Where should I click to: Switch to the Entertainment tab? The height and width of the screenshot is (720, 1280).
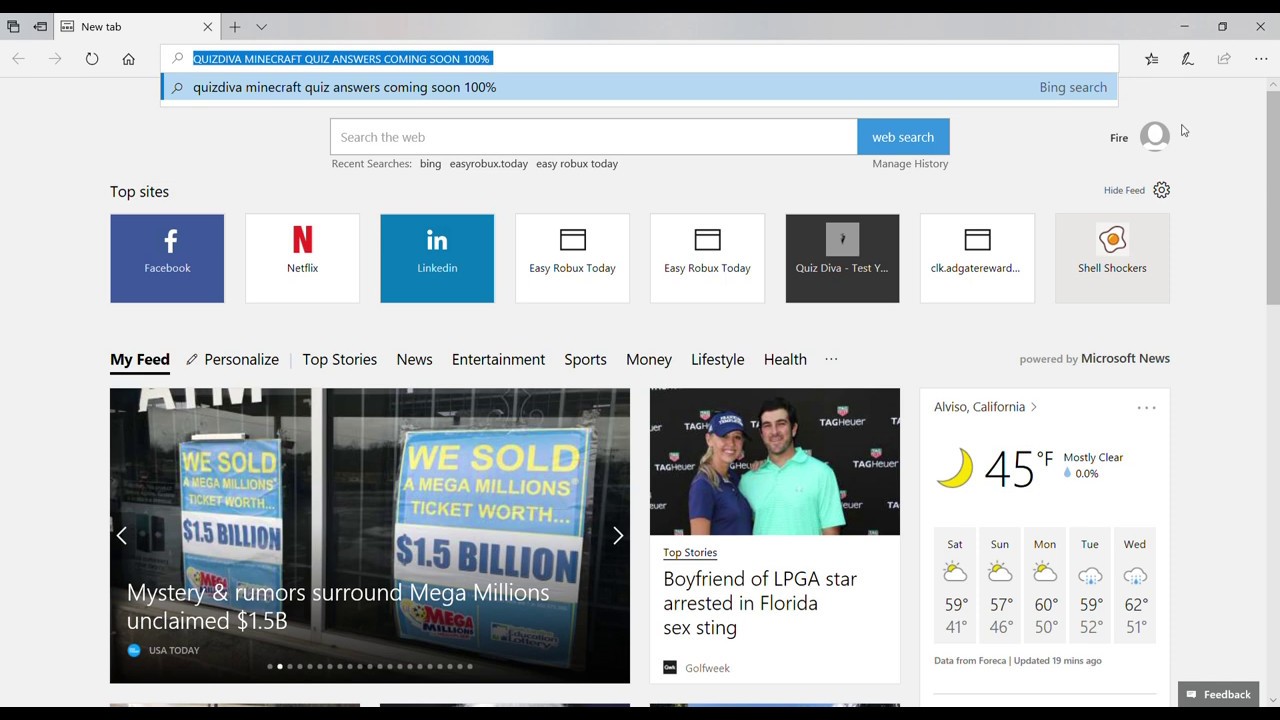pos(498,360)
